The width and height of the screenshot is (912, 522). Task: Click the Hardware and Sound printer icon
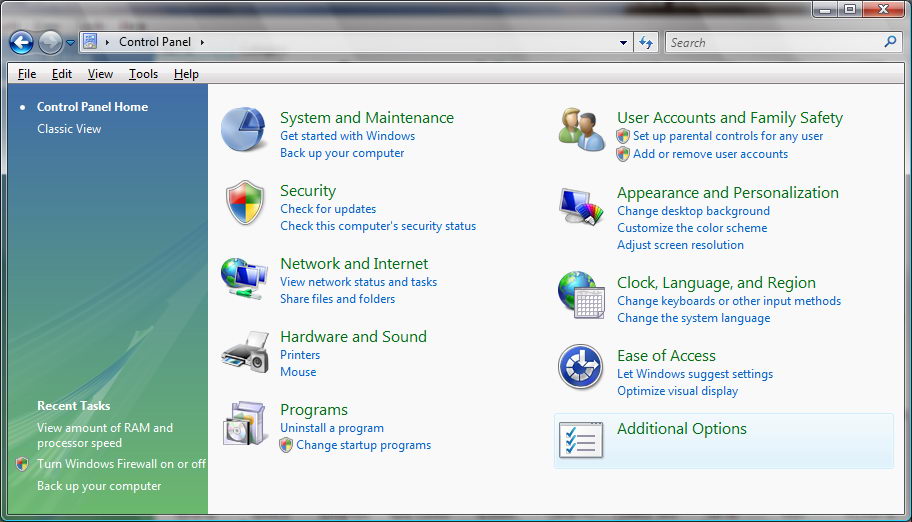click(245, 352)
